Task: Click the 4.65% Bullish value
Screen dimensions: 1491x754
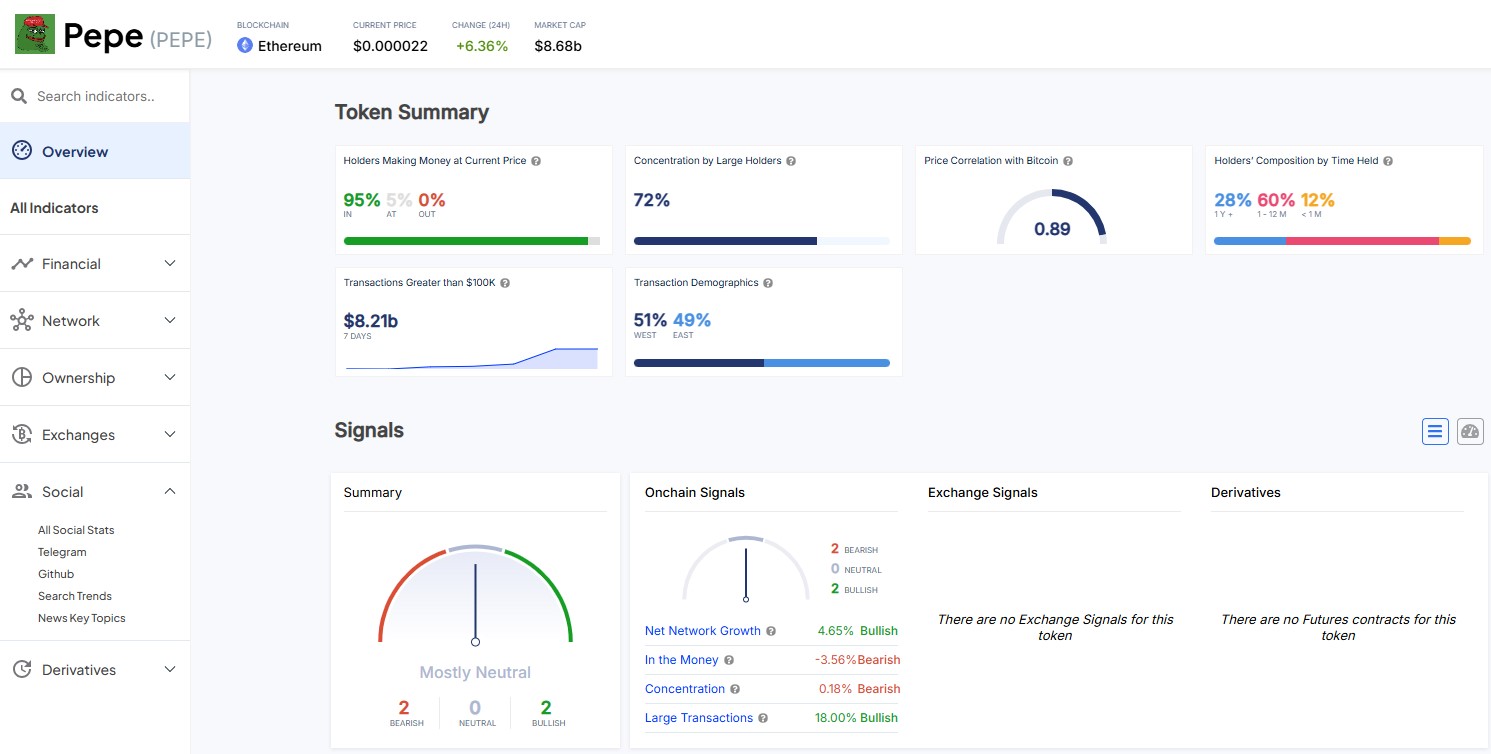Action: [x=857, y=631]
